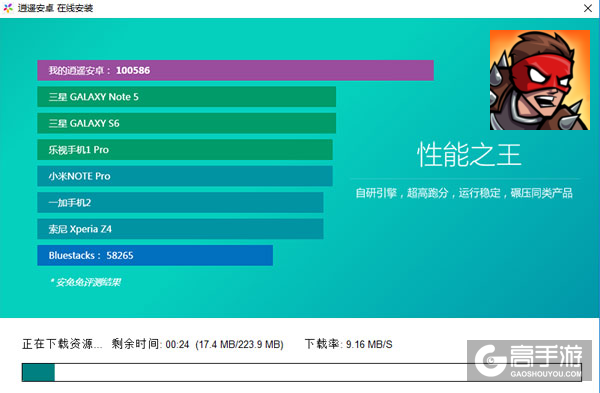Select the purple 100586 benchmark score bar
Viewport: 600px width, 393px height.
(x=235, y=70)
